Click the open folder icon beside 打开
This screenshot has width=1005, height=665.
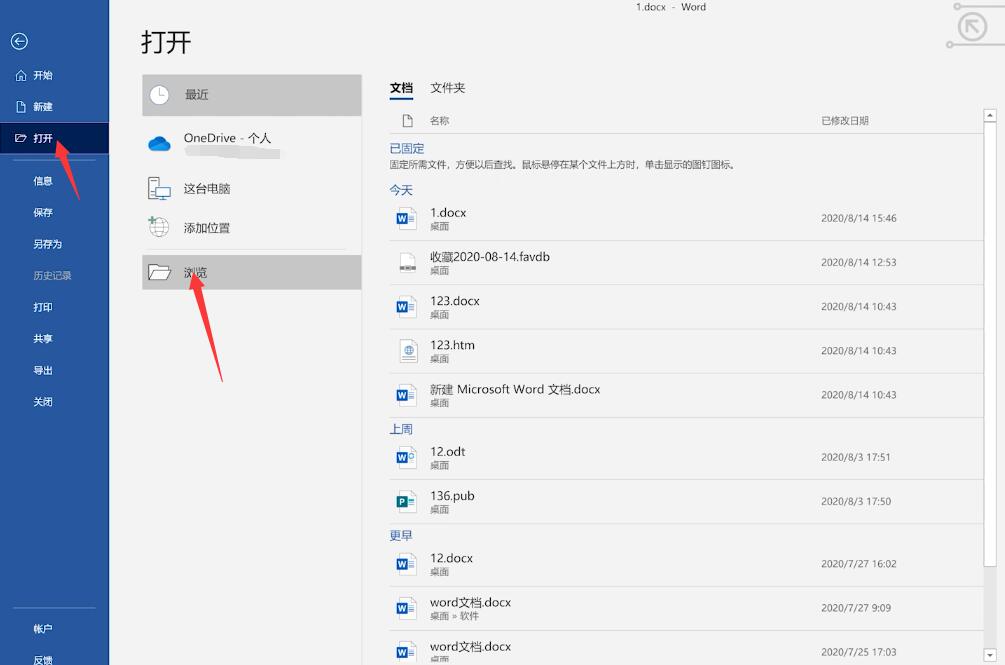(x=21, y=138)
